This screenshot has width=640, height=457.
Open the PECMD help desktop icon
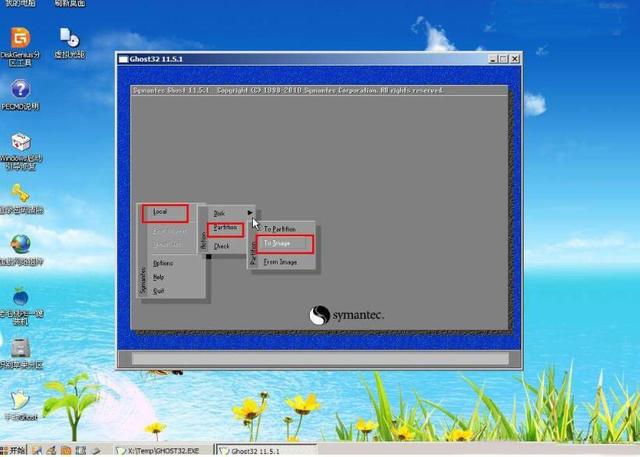(x=20, y=92)
